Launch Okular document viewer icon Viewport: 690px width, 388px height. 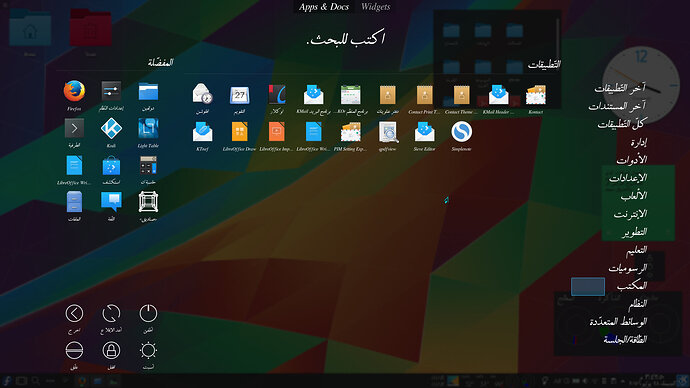pyautogui.click(x=277, y=94)
